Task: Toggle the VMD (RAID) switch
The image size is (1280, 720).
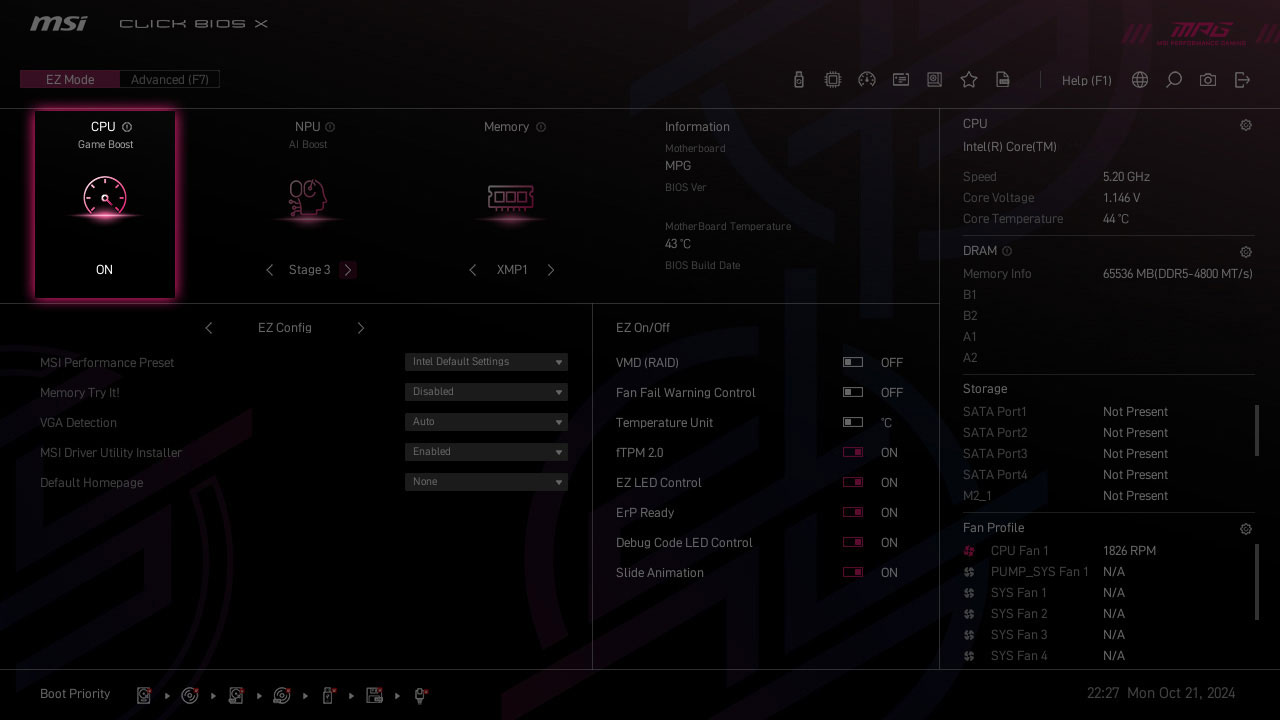Action: coord(853,363)
